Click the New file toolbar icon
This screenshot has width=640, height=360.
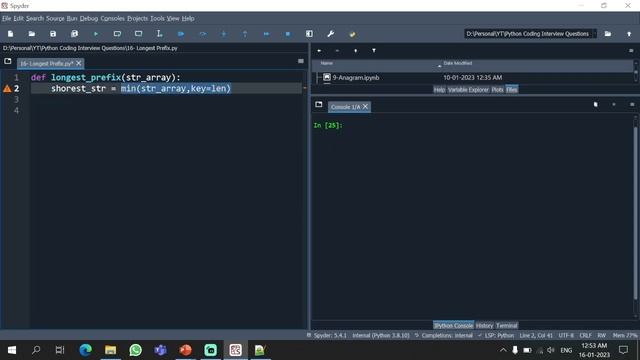(x=11, y=34)
